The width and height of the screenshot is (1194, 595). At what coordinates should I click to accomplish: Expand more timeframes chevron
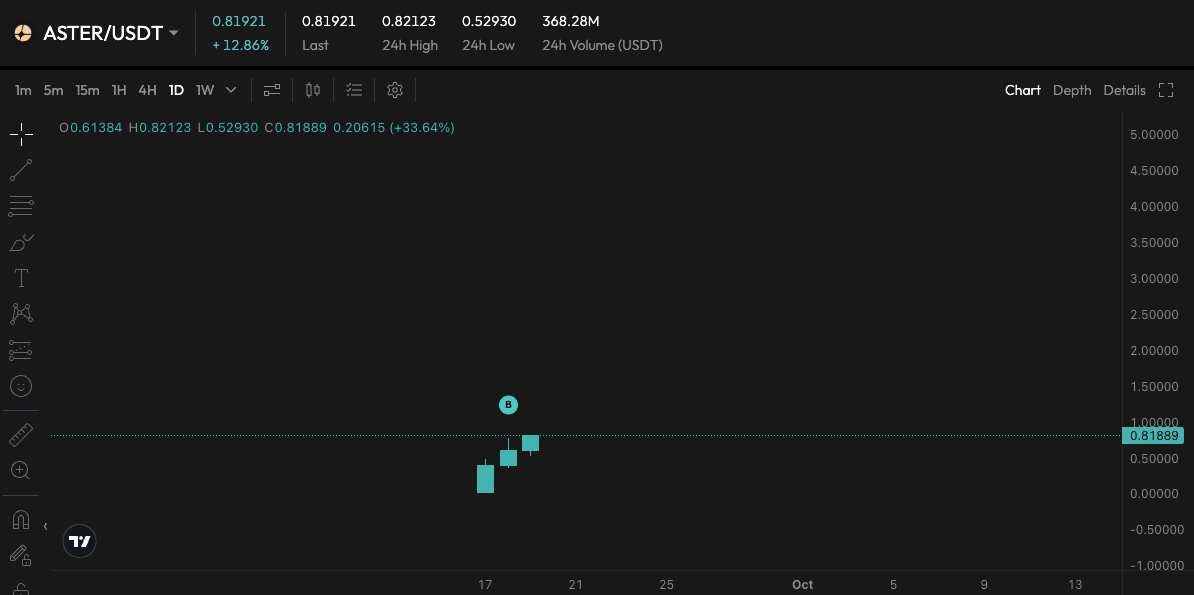(231, 90)
